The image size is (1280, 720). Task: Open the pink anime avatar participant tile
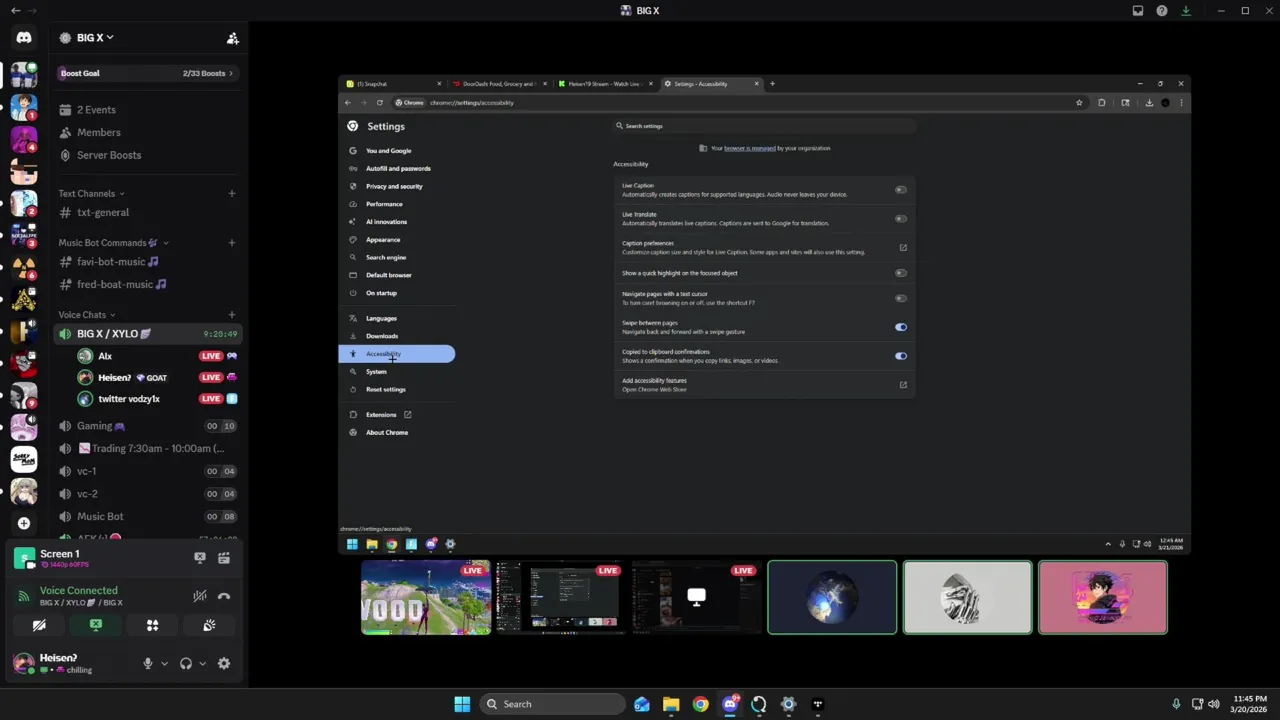coord(1103,598)
